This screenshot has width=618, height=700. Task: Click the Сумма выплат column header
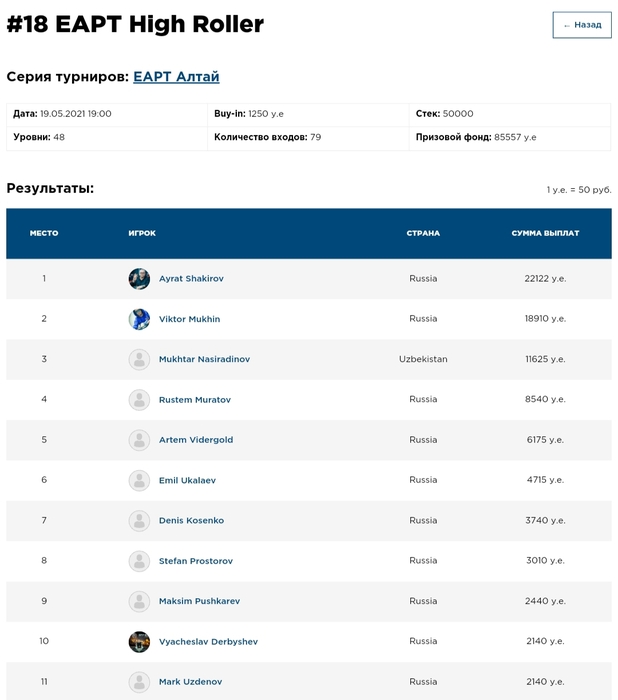pyautogui.click(x=545, y=233)
